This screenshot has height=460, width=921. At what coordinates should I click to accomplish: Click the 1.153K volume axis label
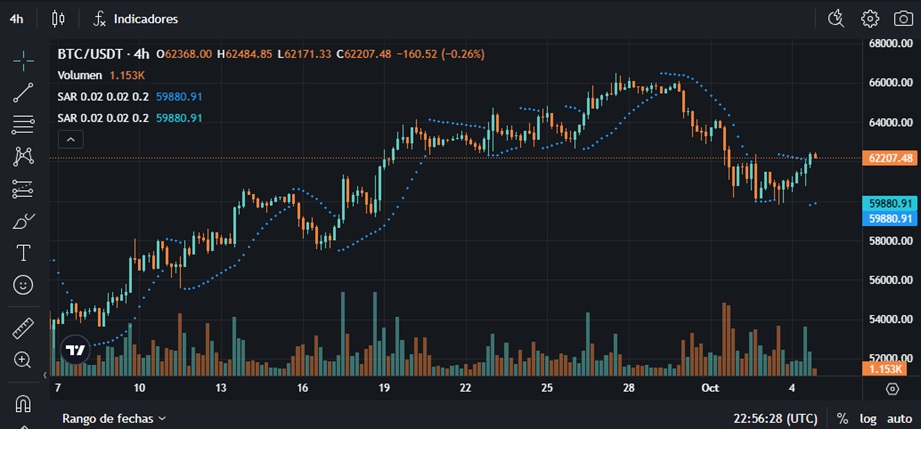(x=884, y=369)
